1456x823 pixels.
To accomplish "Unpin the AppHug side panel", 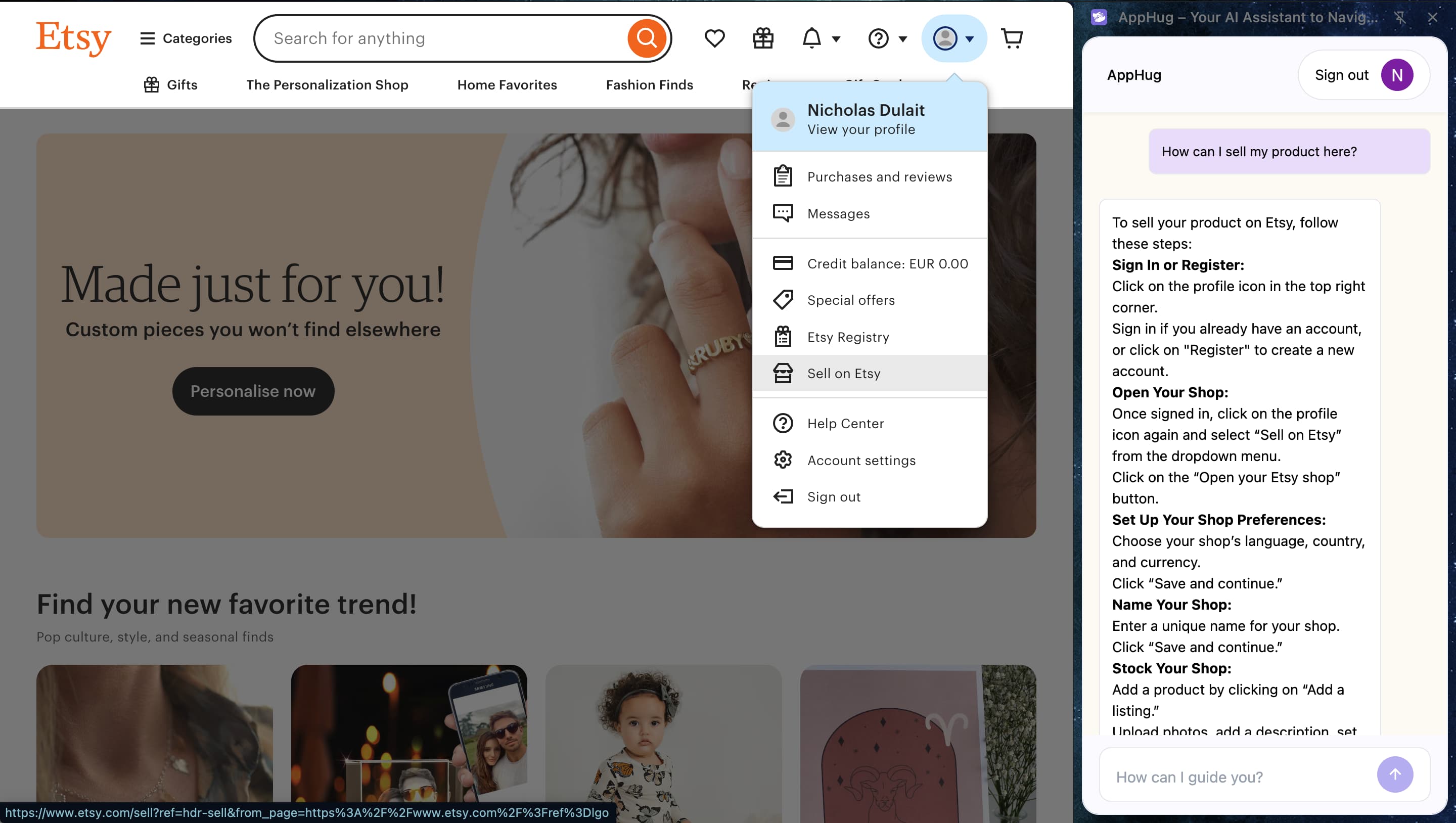I will tap(1400, 18).
